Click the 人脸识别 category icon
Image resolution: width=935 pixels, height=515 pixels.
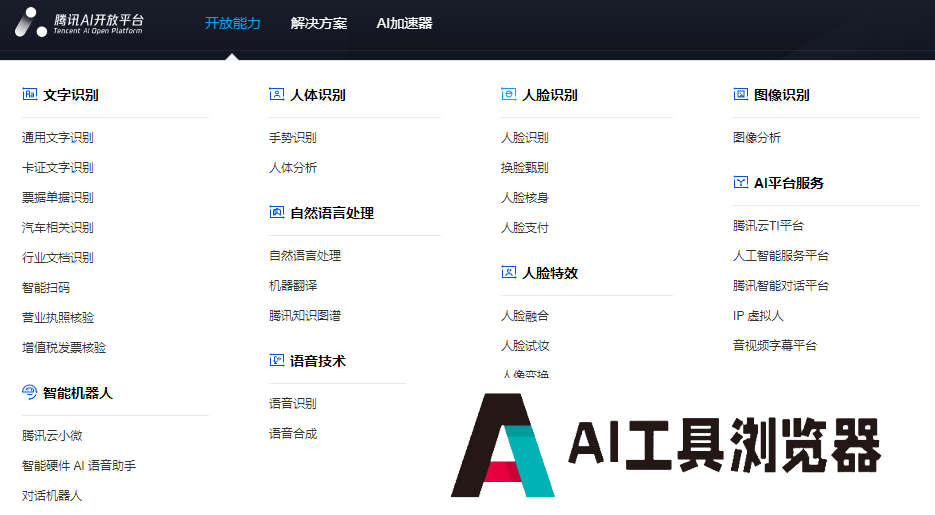509,94
